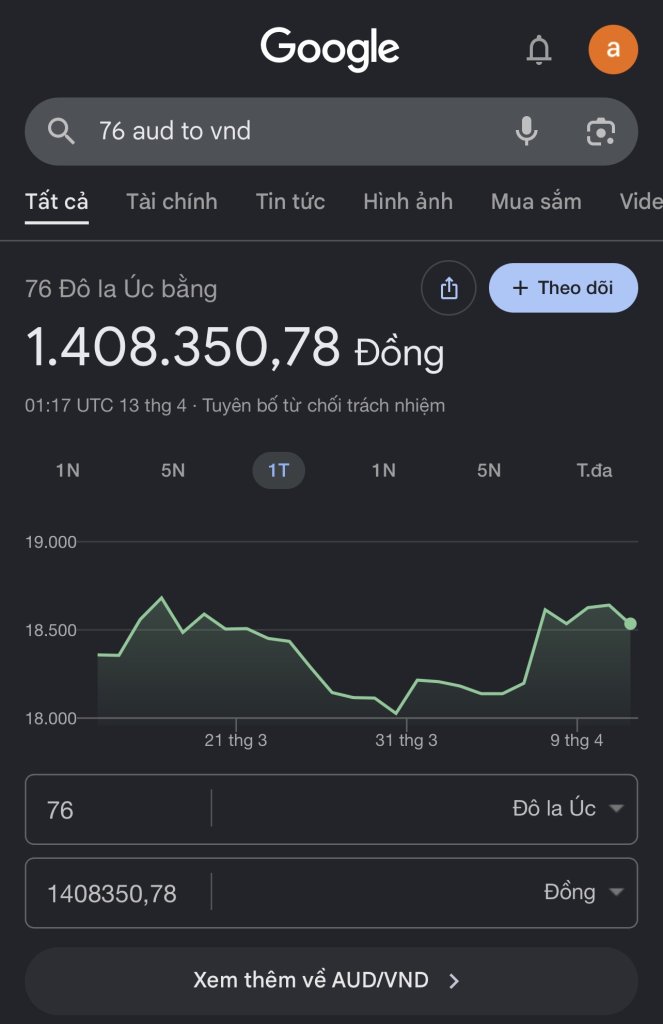Open the orange account avatar
Screen dimensions: 663x1024
point(613,50)
